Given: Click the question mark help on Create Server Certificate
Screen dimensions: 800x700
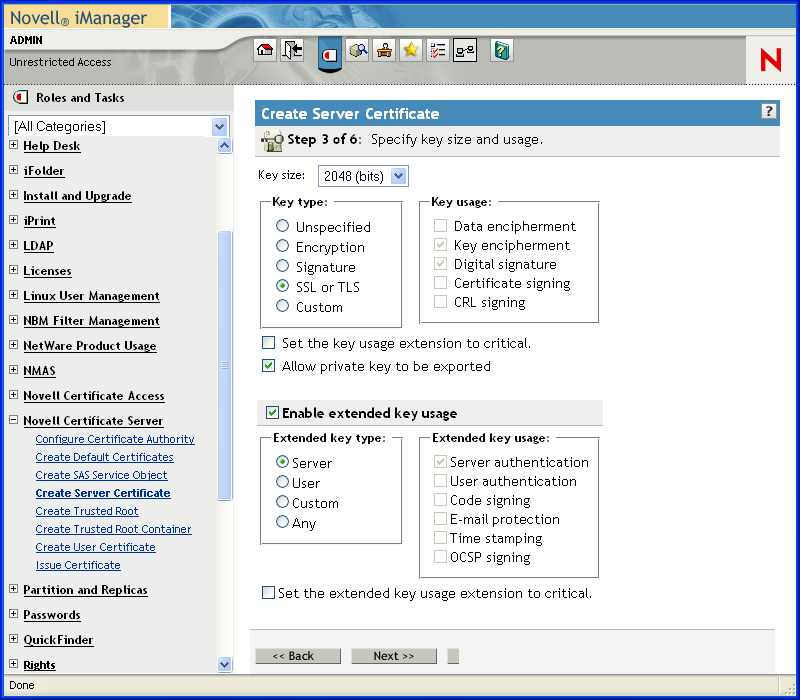Looking at the screenshot, I should click(x=768, y=111).
